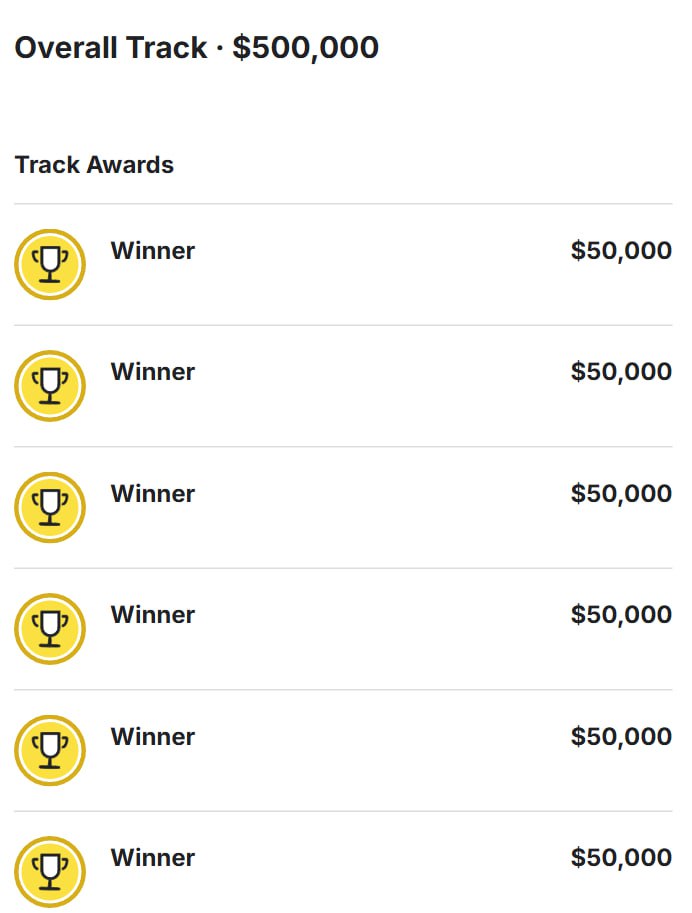The width and height of the screenshot is (692, 913).
Task: Click the $50,000 amount in the second row
Action: coord(621,372)
